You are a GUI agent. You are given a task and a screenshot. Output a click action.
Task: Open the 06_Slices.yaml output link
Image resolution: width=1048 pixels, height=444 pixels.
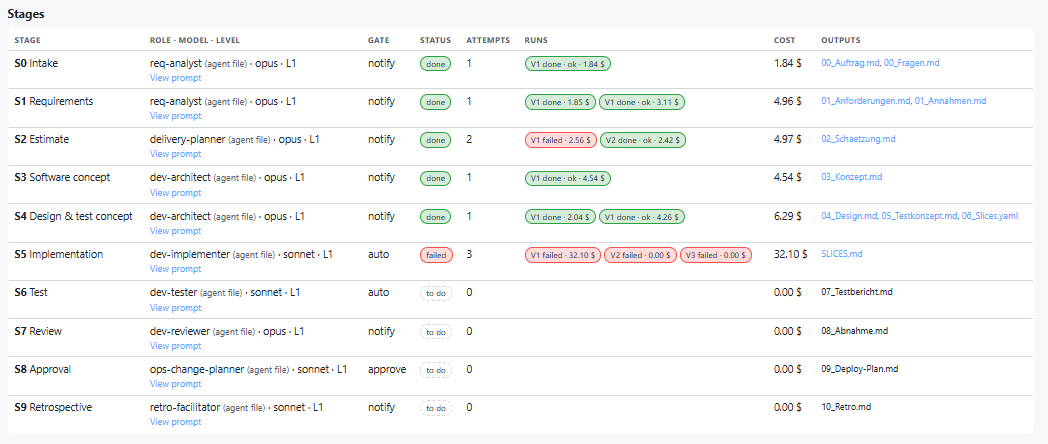990,216
